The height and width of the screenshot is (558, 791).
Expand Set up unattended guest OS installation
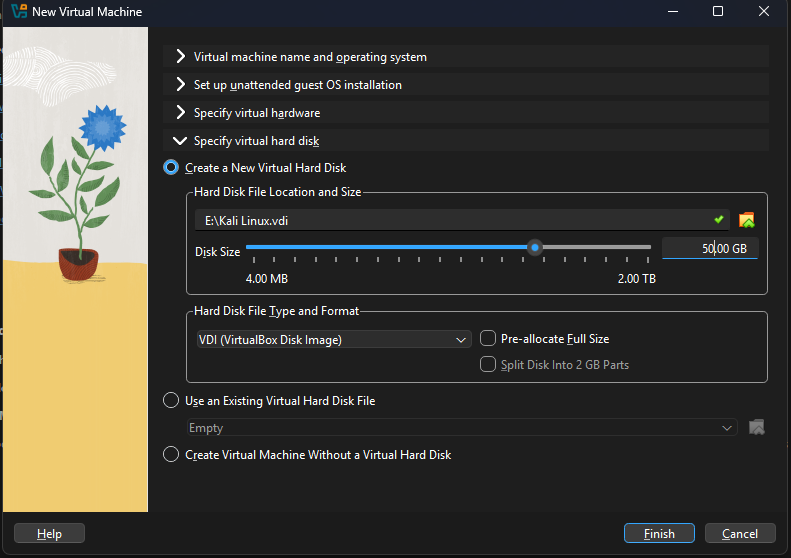tap(180, 85)
